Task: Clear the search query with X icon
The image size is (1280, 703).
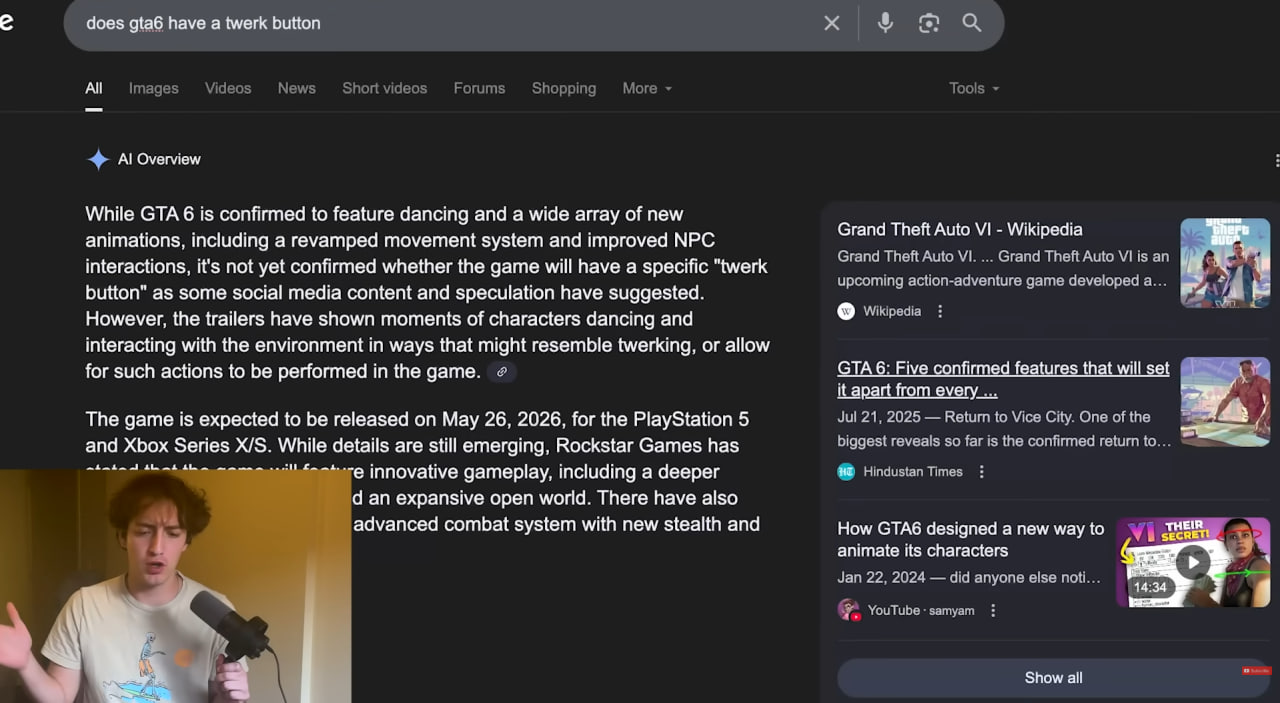Action: 831,23
